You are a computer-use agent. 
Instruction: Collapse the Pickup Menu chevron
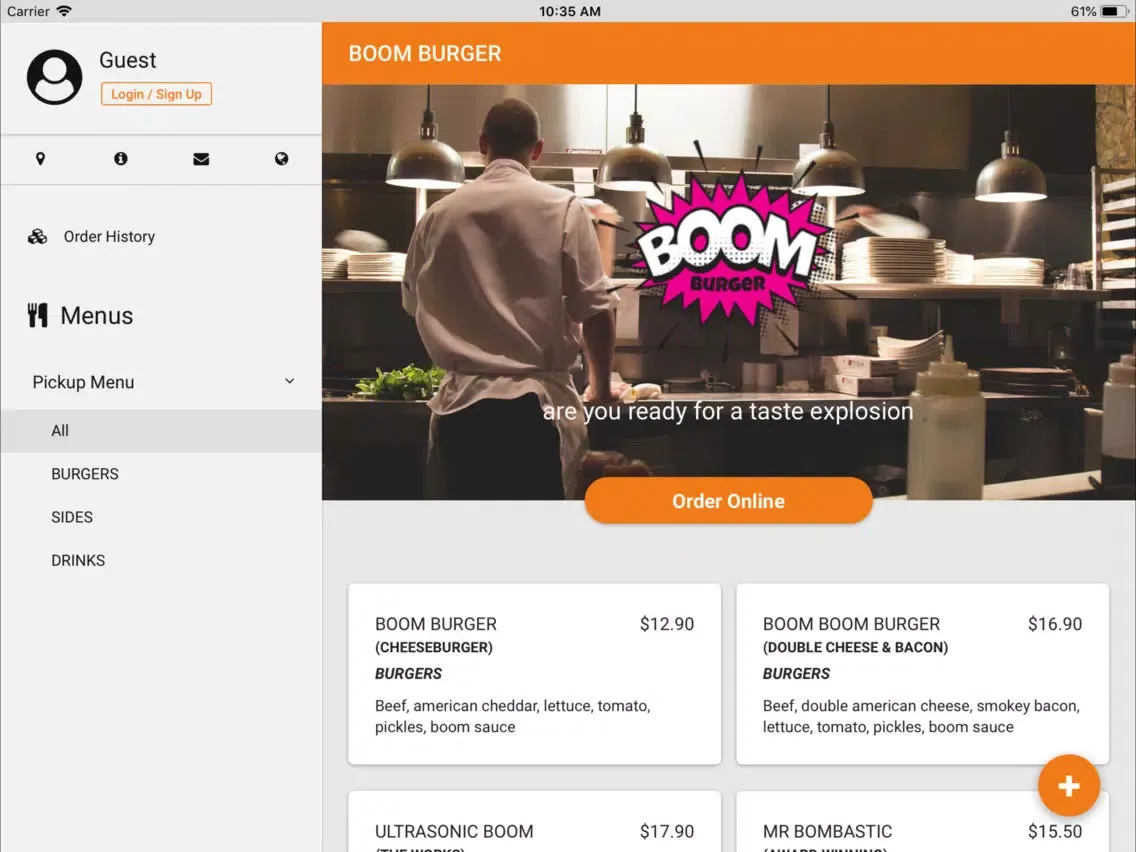(x=290, y=381)
